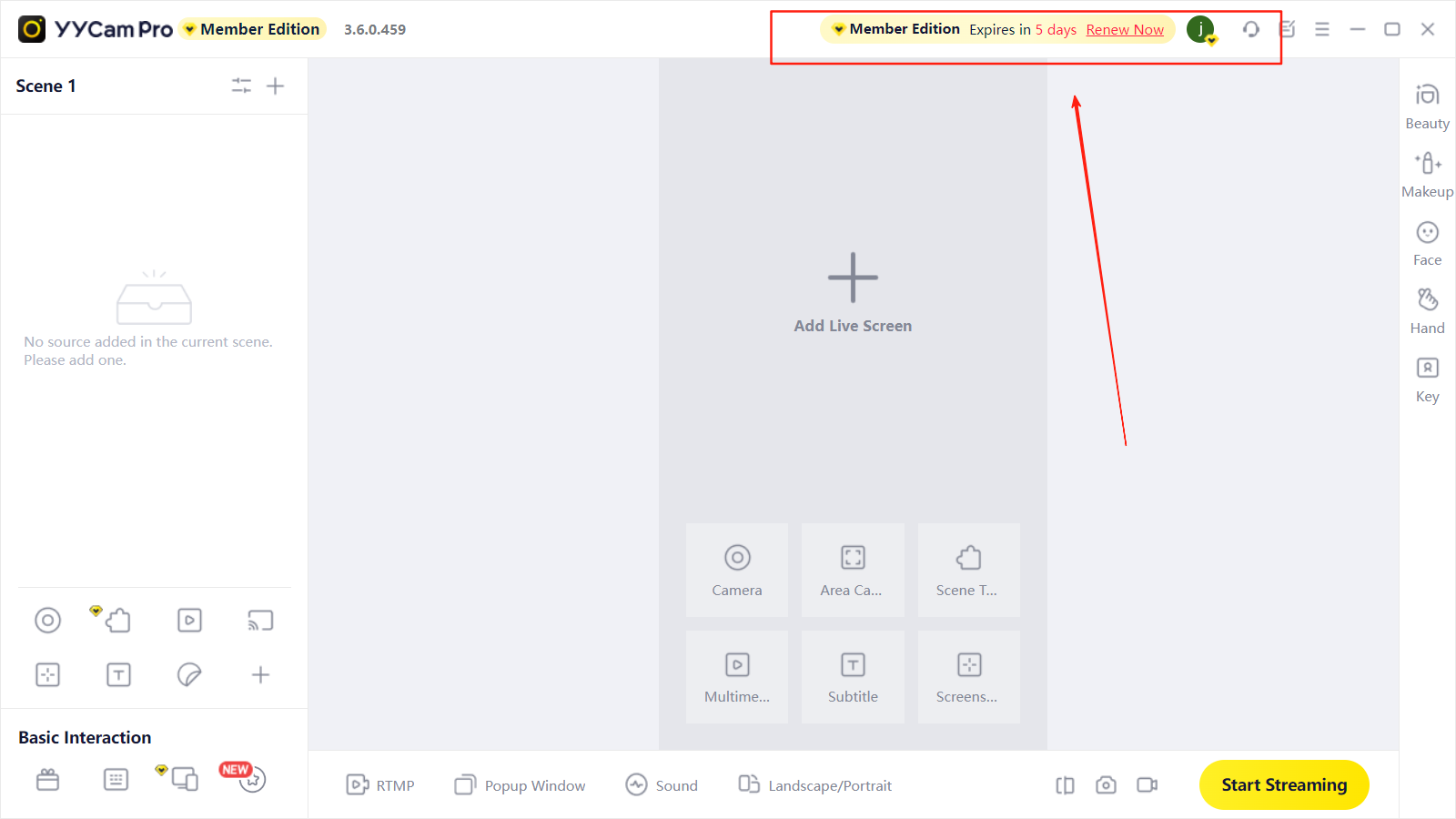Toggle mirror flip icon in bottom bar
Image resolution: width=1456 pixels, height=819 pixels.
[1065, 785]
